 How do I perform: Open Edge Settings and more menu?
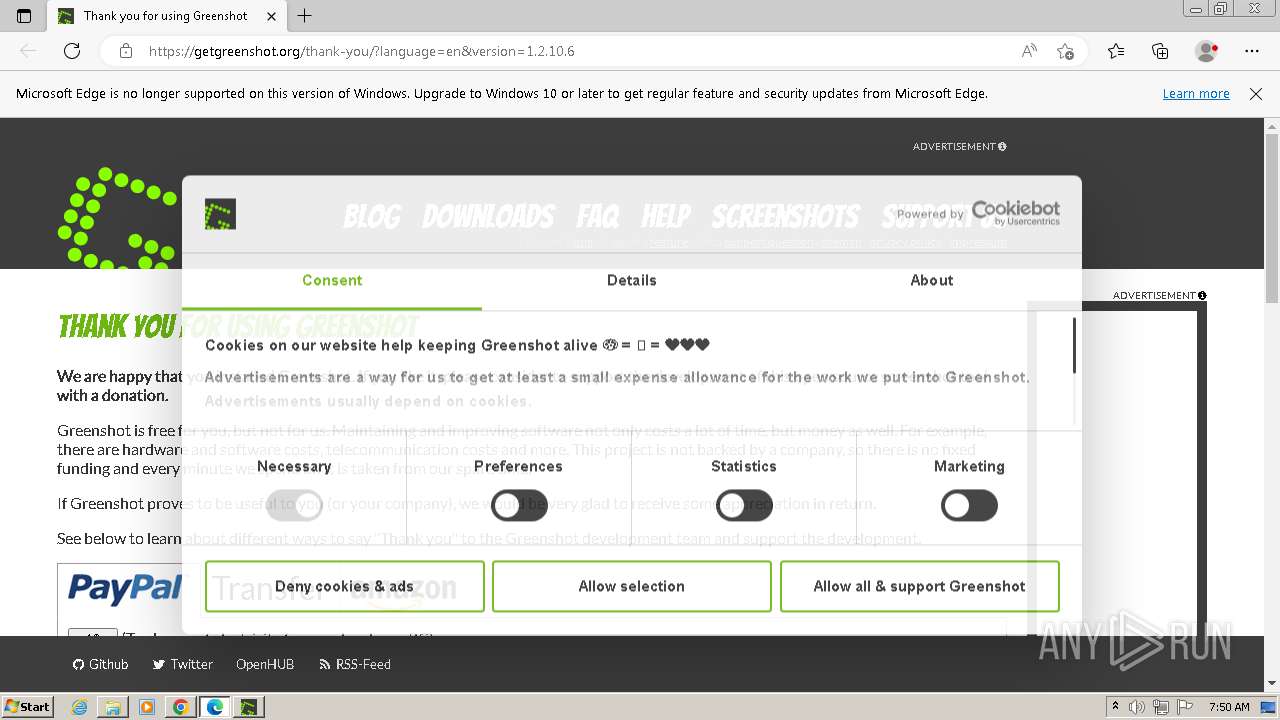[x=1252, y=51]
